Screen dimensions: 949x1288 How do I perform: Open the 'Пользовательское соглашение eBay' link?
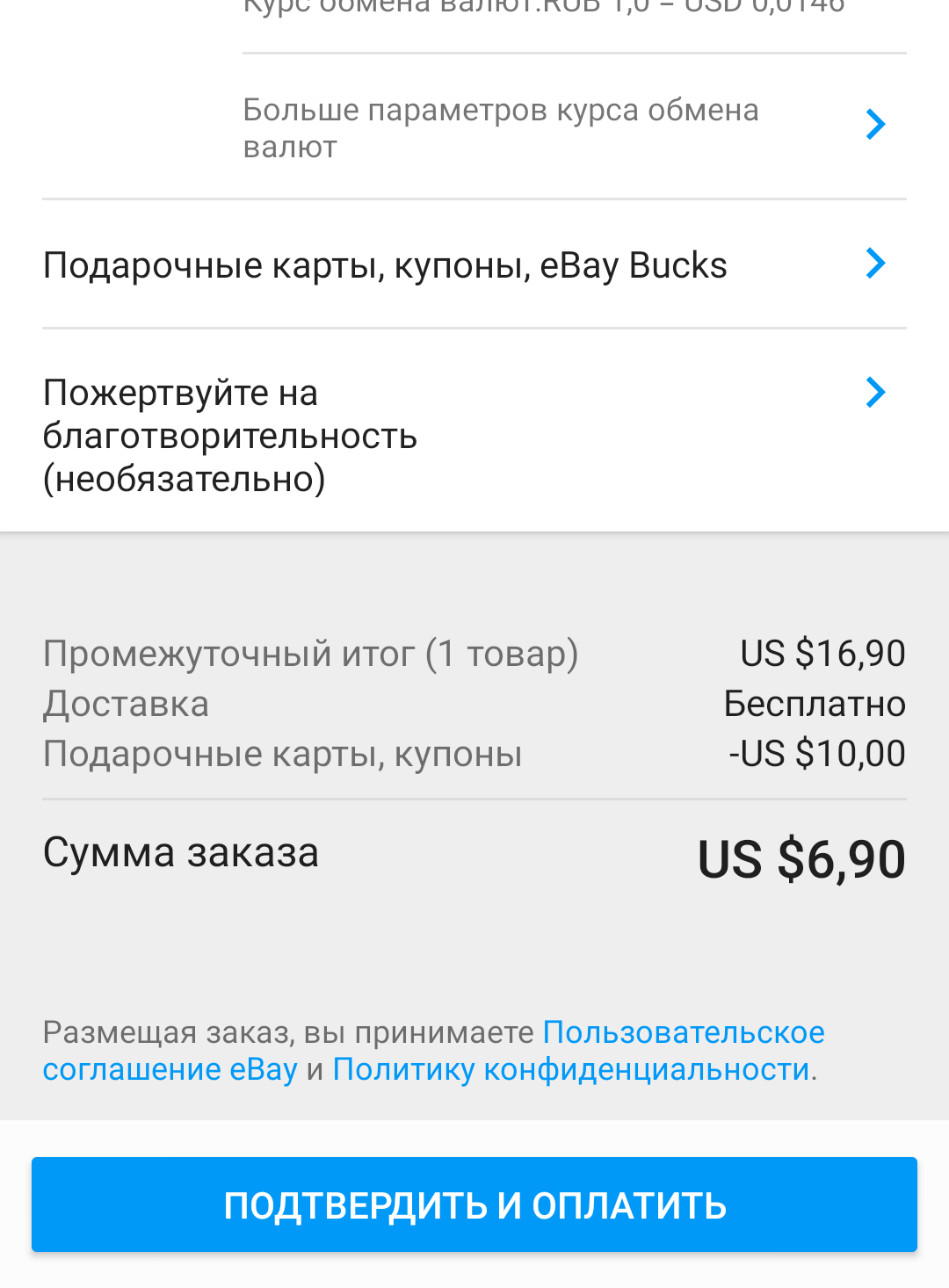pyautogui.click(x=433, y=1051)
